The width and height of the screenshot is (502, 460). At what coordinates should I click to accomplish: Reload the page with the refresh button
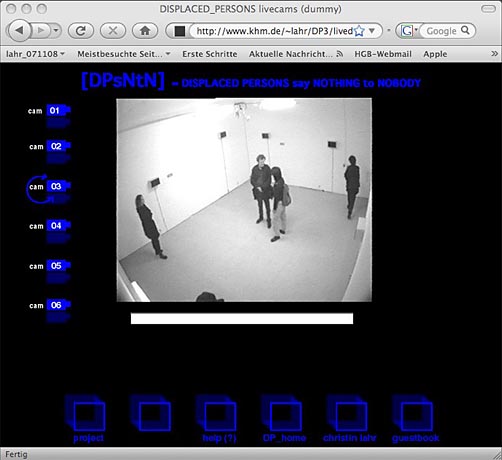[80, 31]
